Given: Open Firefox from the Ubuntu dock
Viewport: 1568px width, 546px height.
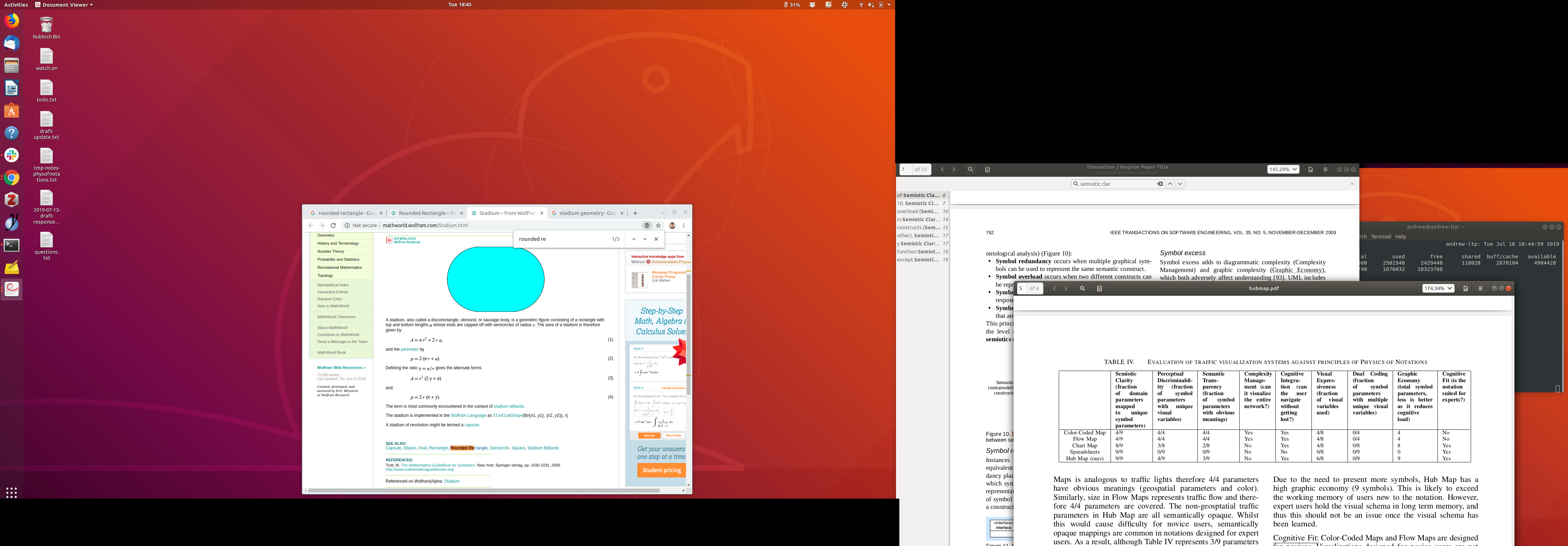Looking at the screenshot, I should 12,21.
